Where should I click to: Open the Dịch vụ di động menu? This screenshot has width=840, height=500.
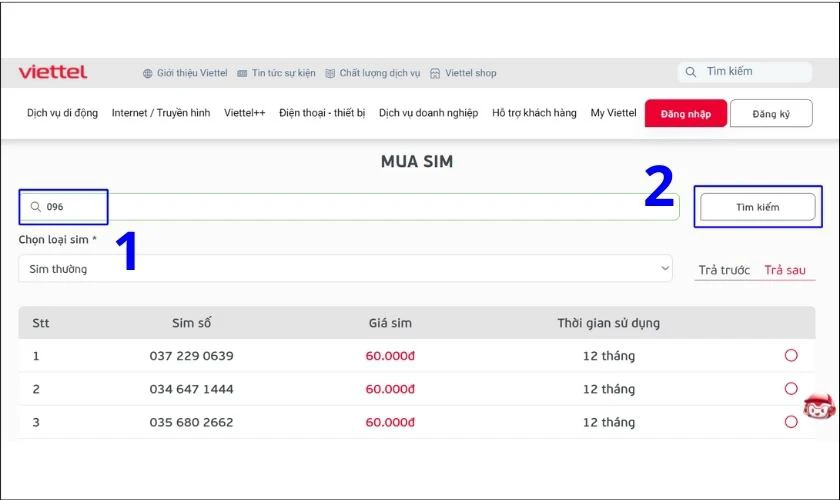(x=62, y=113)
